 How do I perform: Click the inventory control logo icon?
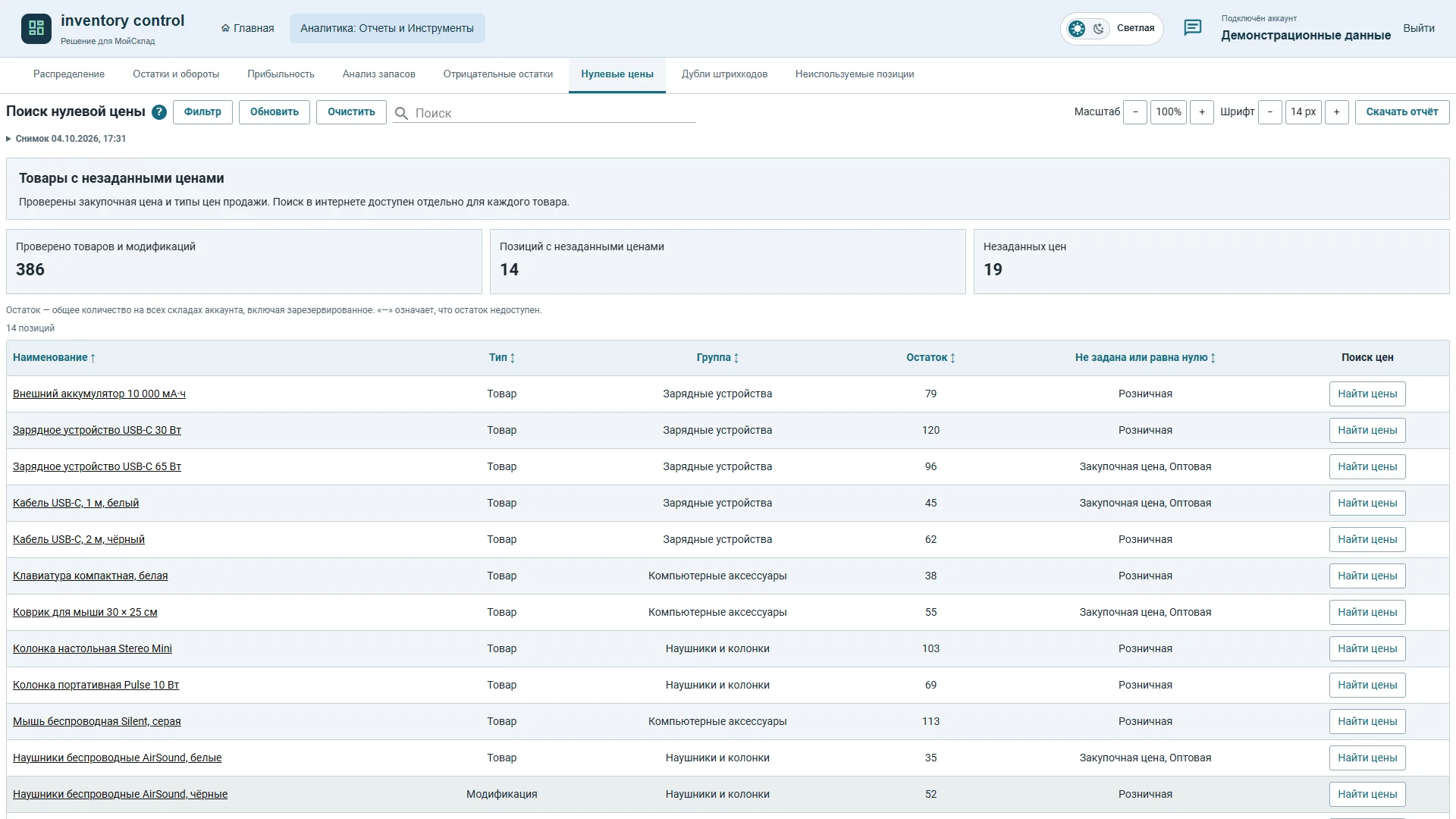pyautogui.click(x=36, y=28)
